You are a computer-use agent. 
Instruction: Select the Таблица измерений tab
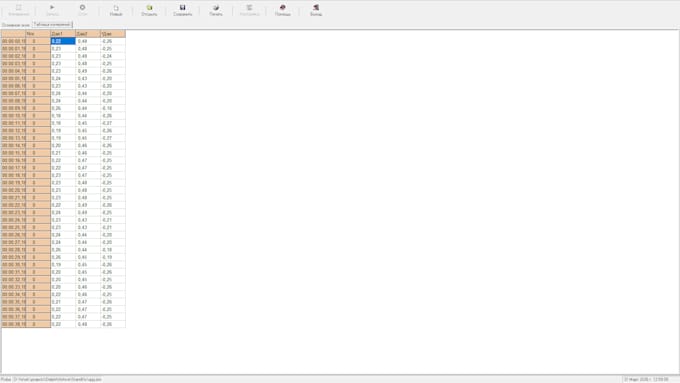tap(52, 25)
